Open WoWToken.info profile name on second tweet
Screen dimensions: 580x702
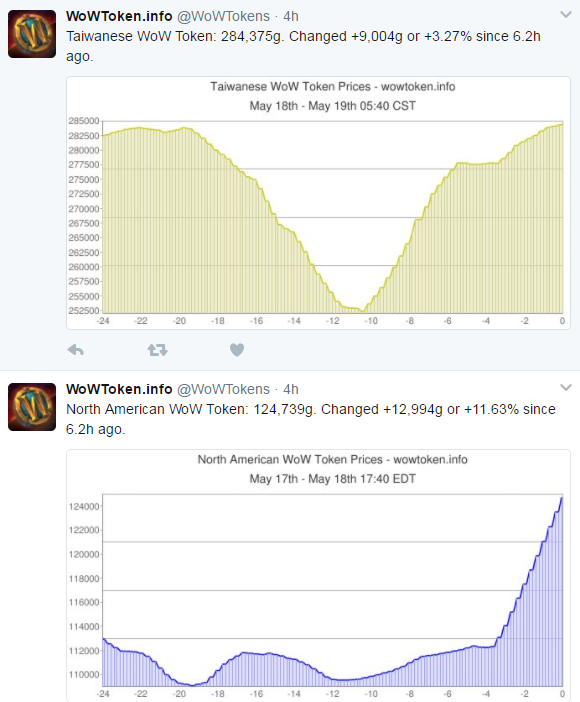[119, 389]
